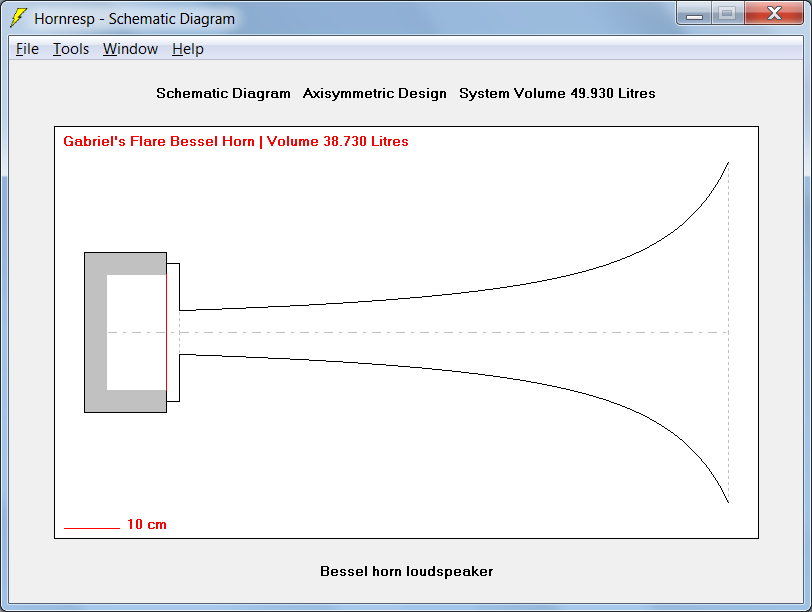Open the Help menu
This screenshot has width=812, height=612.
click(188, 49)
